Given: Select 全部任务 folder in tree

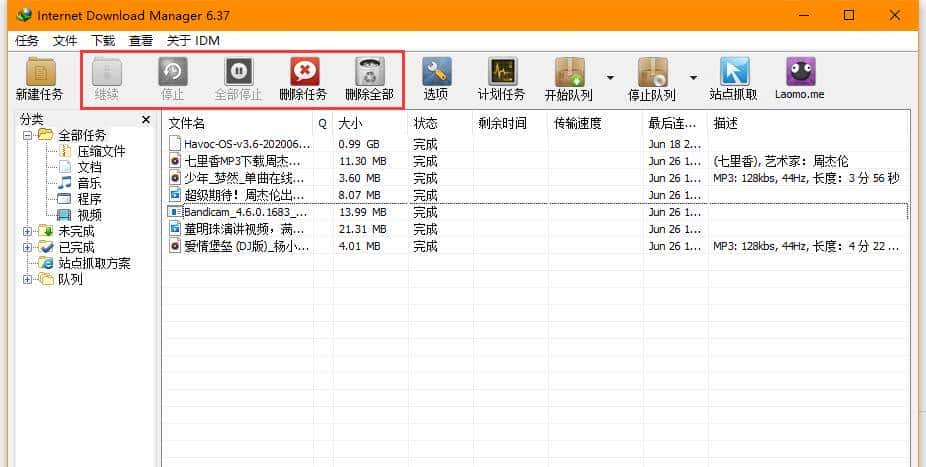Looking at the screenshot, I should click(x=82, y=136).
